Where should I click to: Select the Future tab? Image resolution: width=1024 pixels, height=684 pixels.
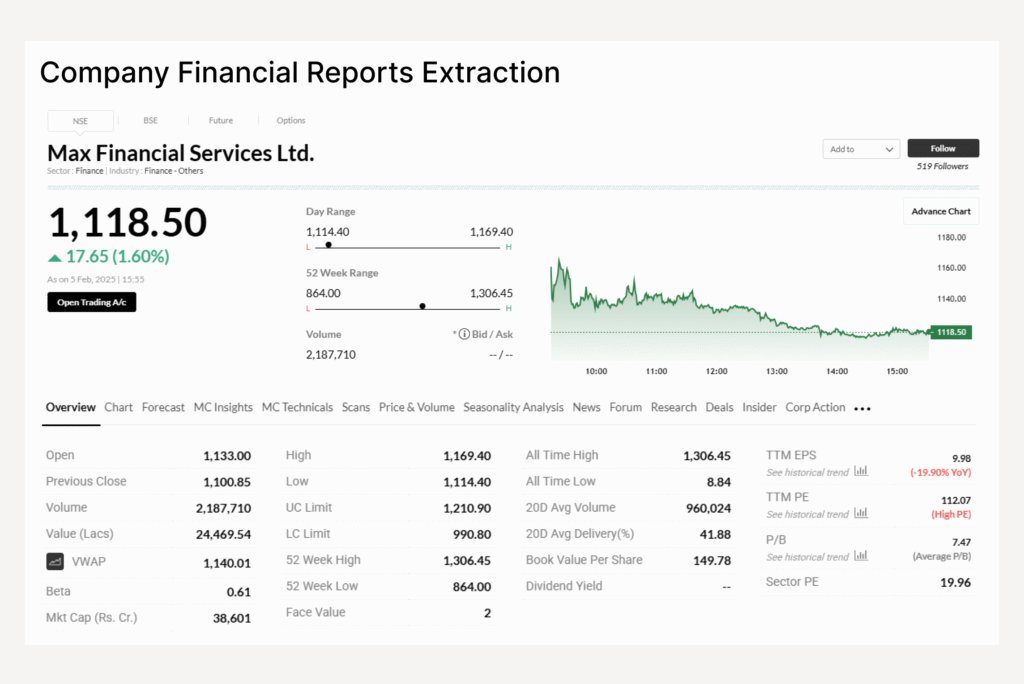[221, 121]
